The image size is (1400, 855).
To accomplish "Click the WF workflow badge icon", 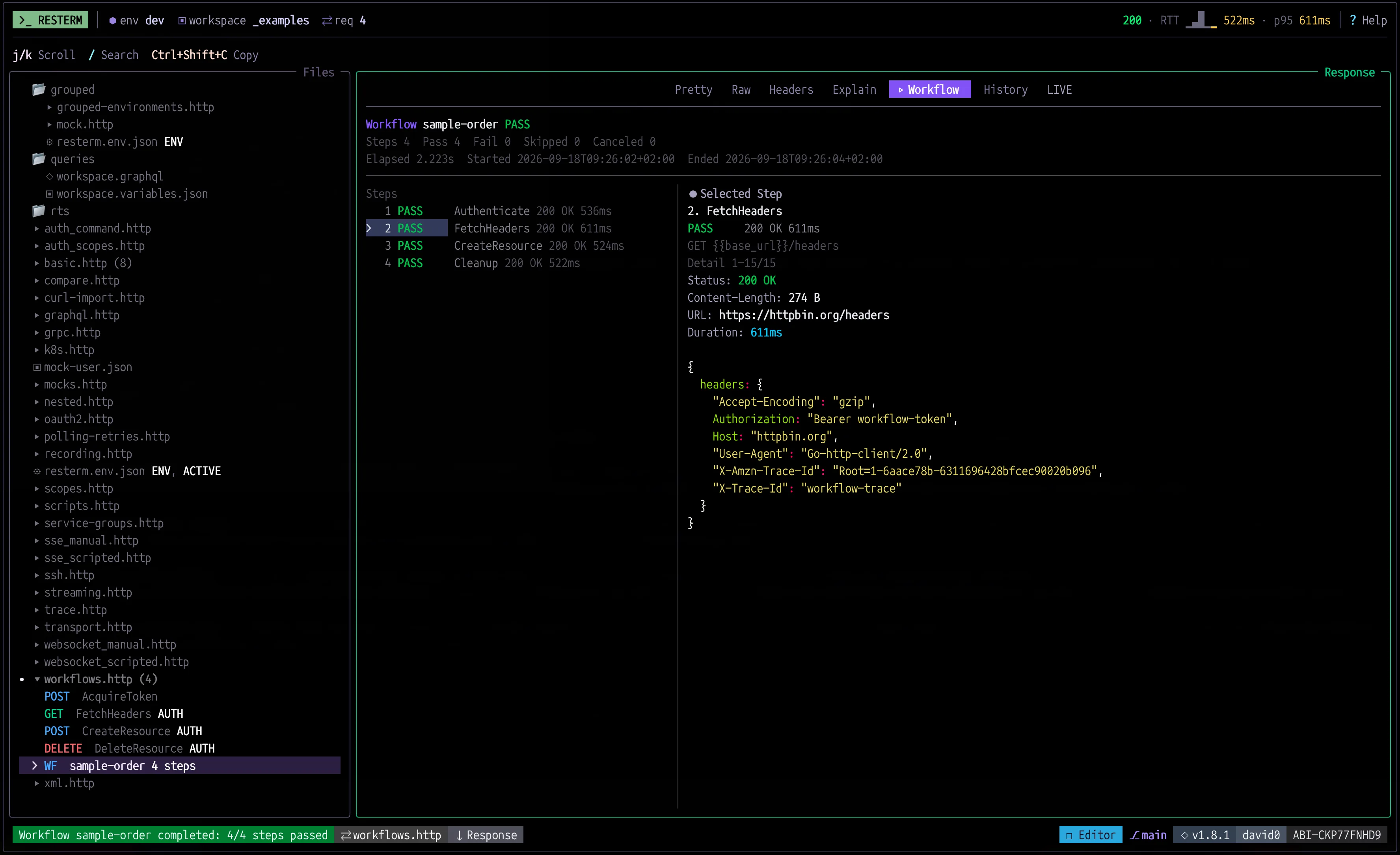I will pos(50,765).
